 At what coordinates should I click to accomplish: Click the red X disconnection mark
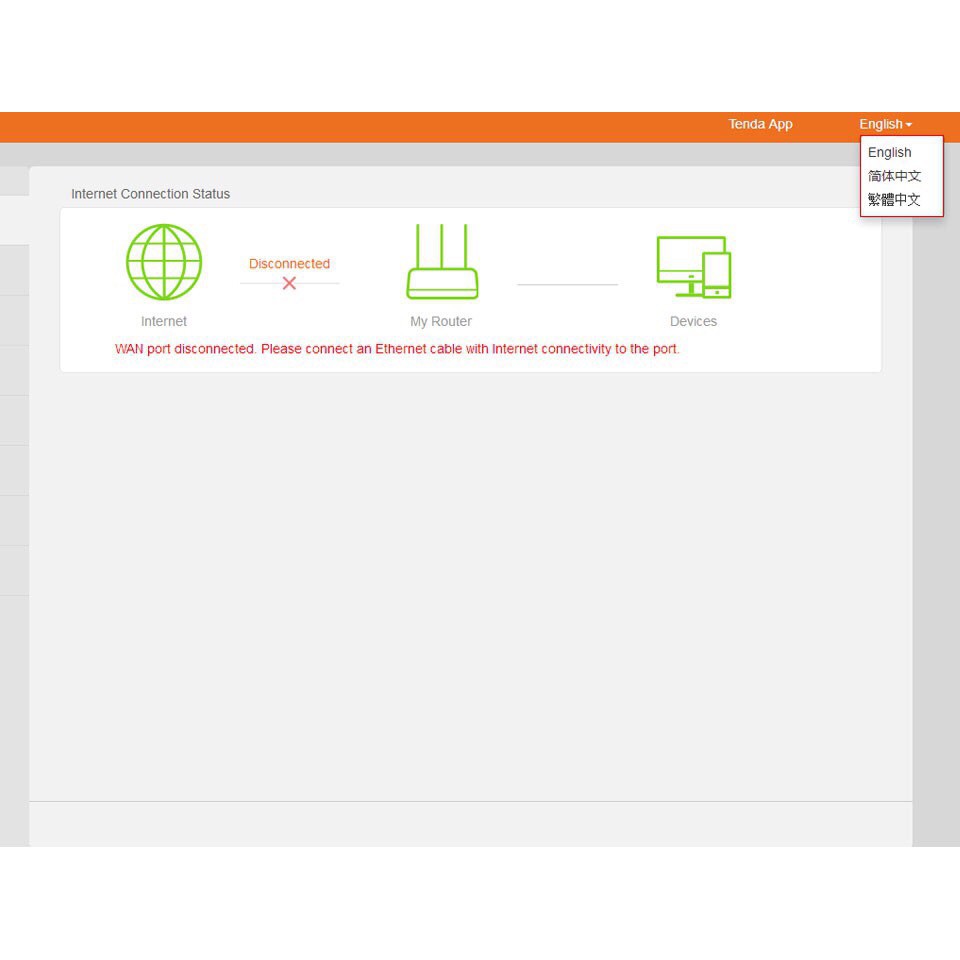(289, 284)
